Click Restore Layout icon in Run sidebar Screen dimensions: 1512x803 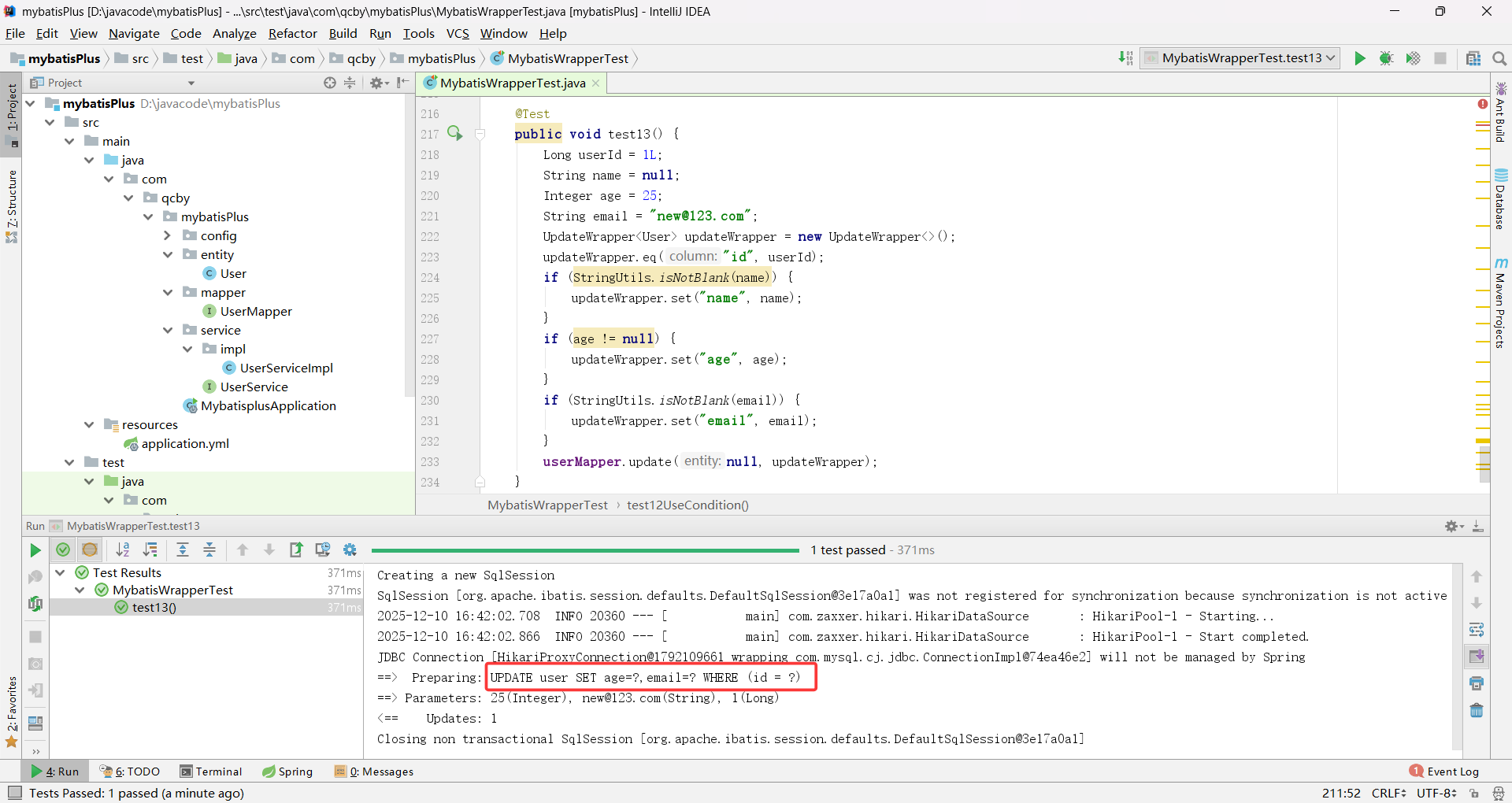(x=35, y=723)
